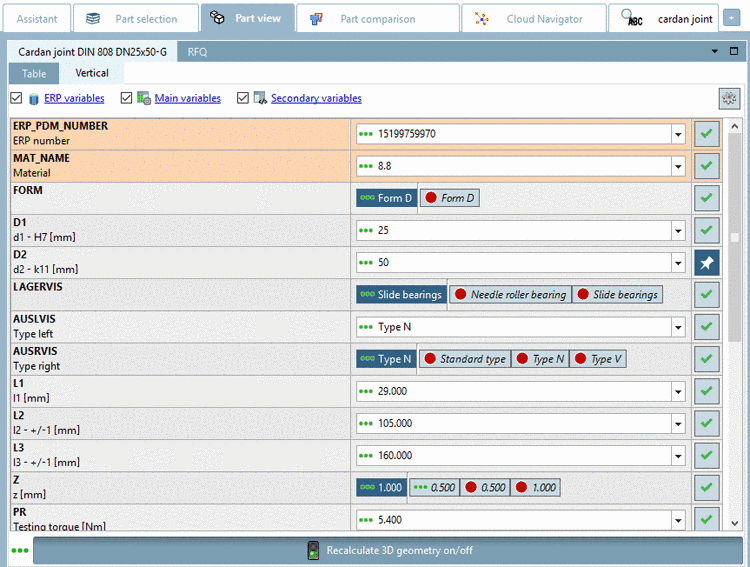Screen dimensions: 750x567
Task: Expand the panel menu arrow near RFQ bar
Action: pos(715,51)
